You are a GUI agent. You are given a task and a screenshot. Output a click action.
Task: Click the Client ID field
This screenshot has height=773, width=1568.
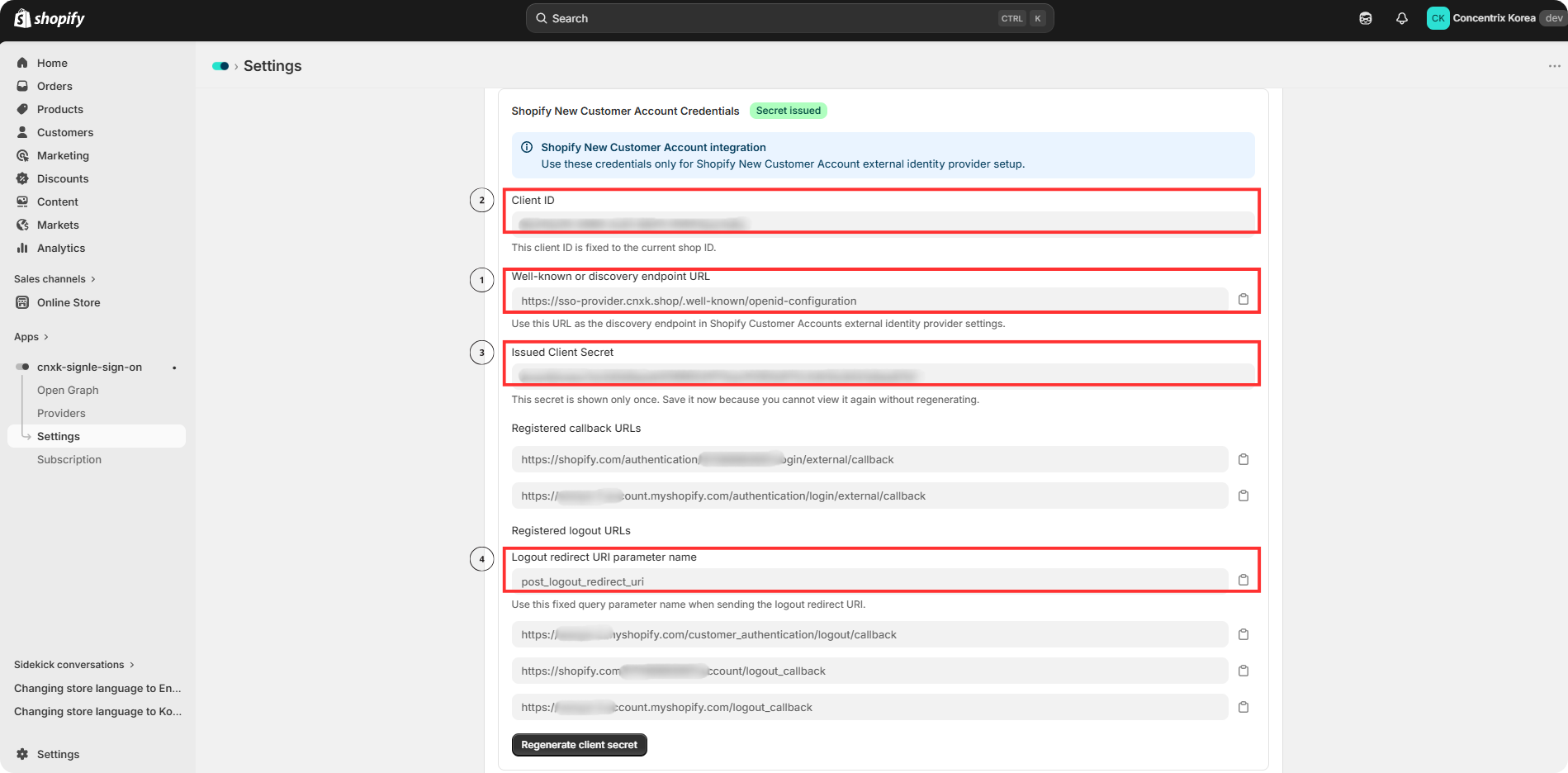click(883, 223)
